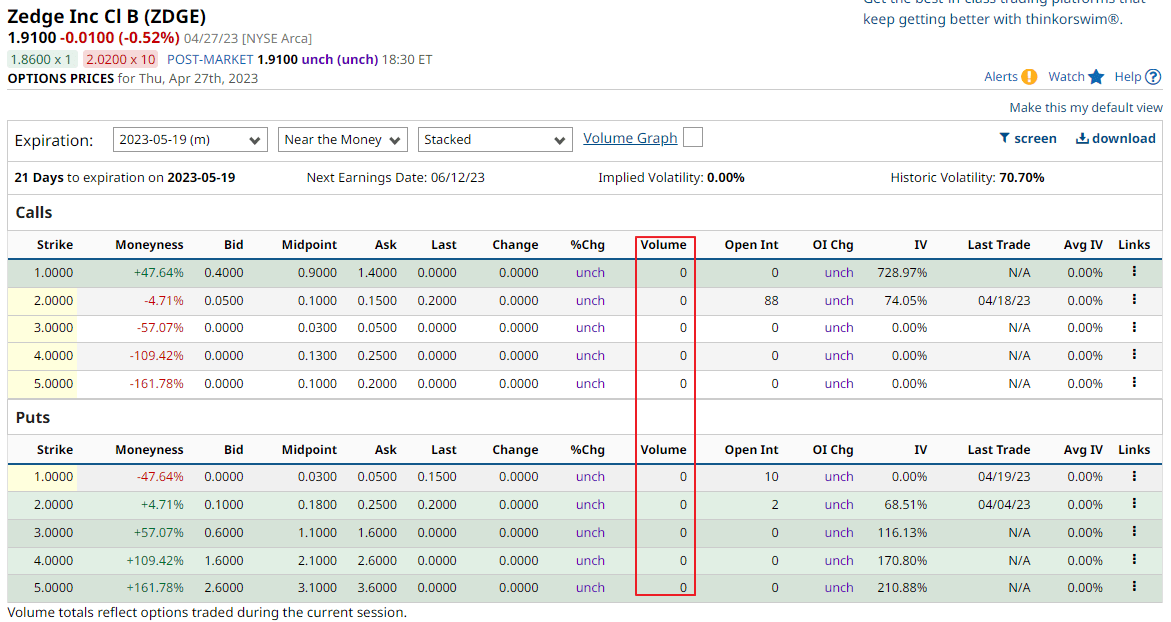Sort calls by Volume column header

pos(663,245)
